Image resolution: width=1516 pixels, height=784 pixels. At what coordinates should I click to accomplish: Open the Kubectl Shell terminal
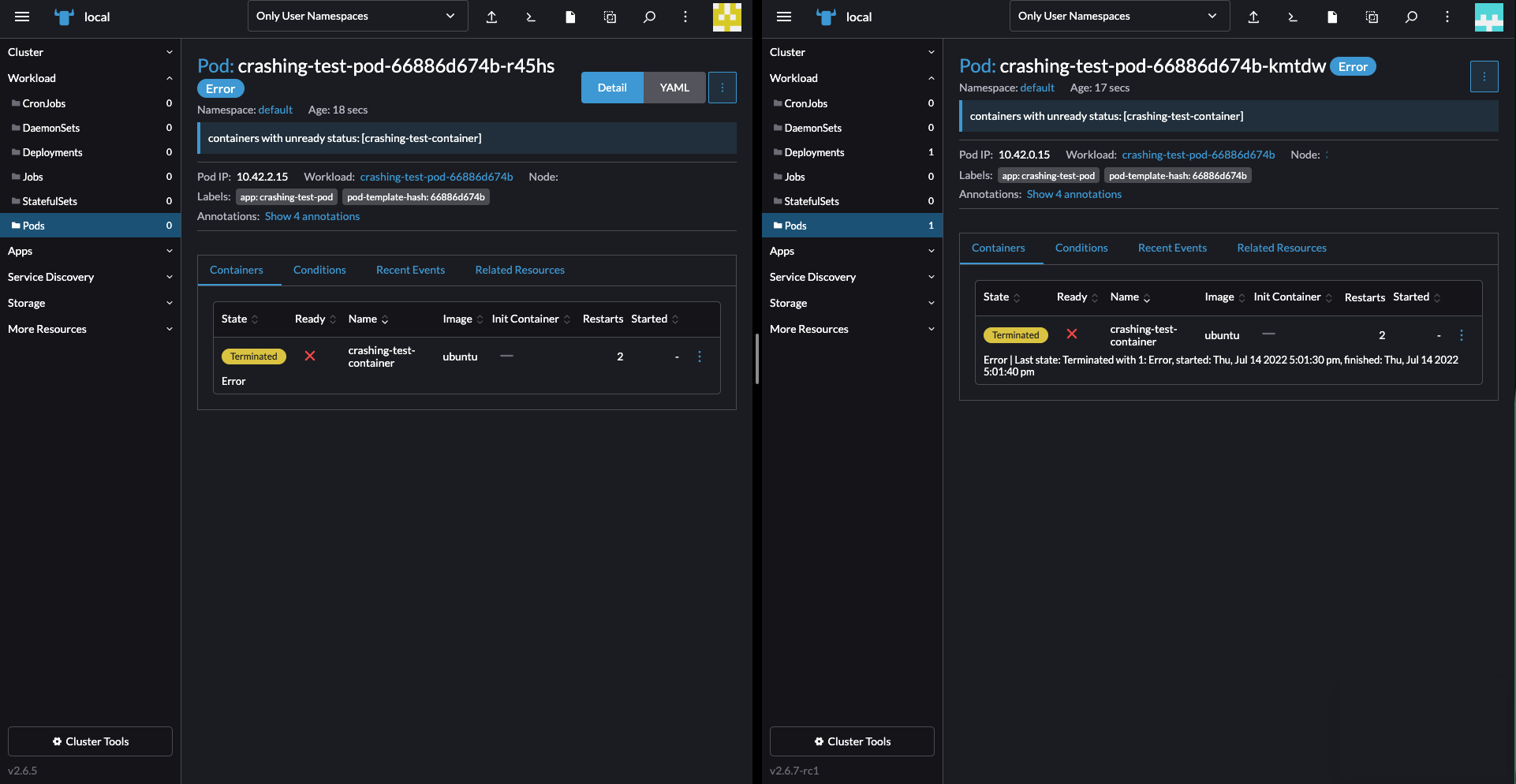[531, 17]
